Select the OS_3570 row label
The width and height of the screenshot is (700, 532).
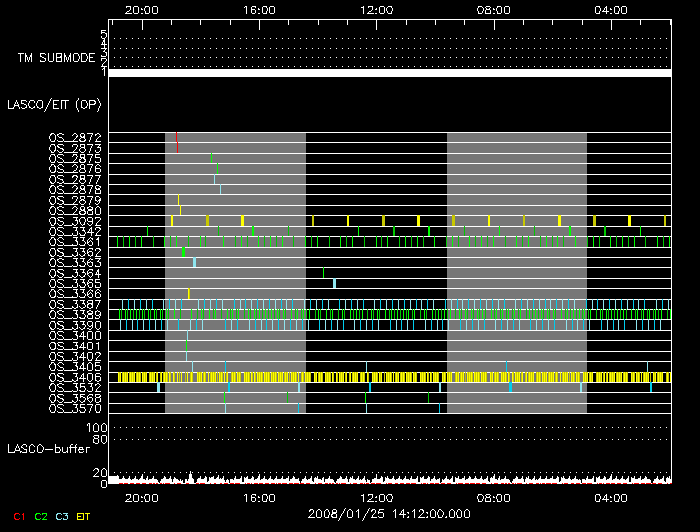[75, 408]
